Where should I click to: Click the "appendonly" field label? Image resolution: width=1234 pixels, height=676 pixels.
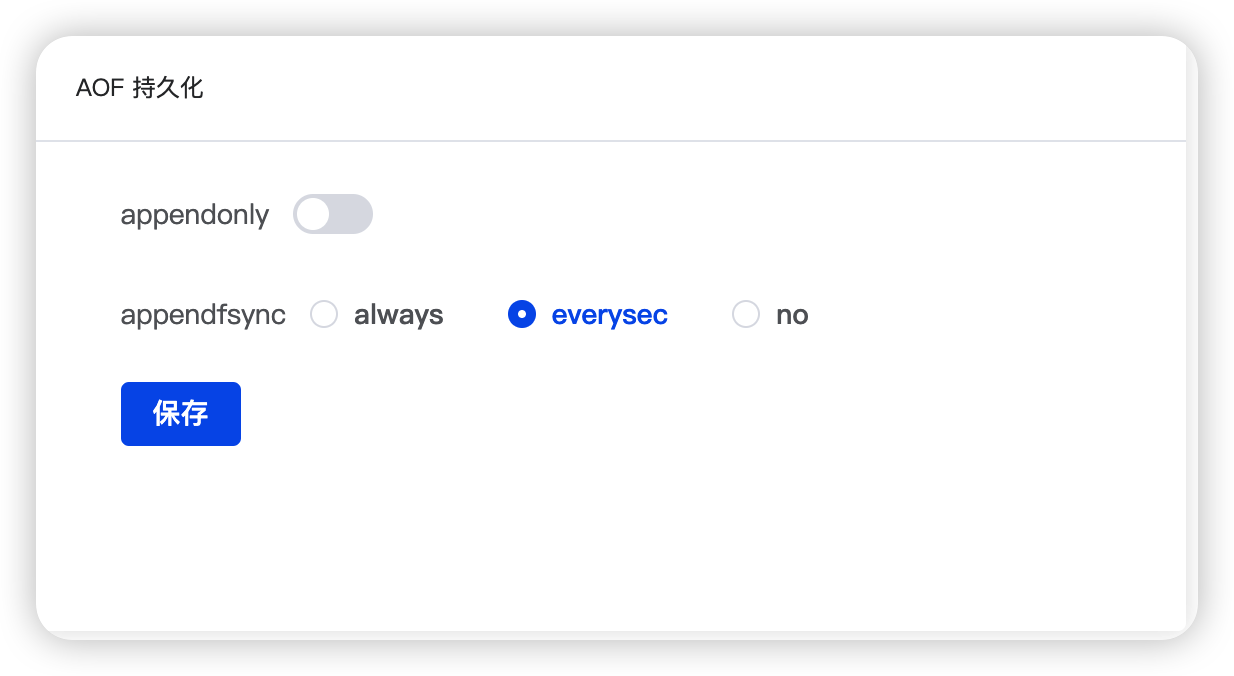(195, 215)
